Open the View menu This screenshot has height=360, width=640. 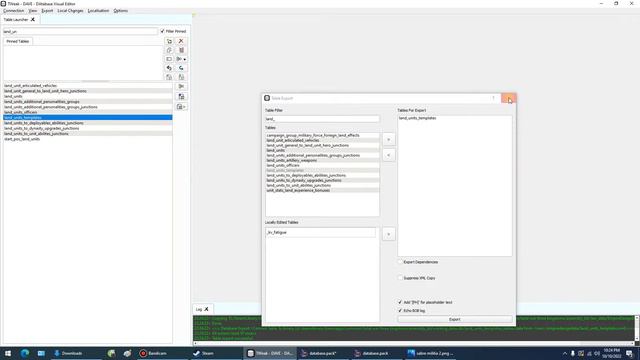coord(33,11)
